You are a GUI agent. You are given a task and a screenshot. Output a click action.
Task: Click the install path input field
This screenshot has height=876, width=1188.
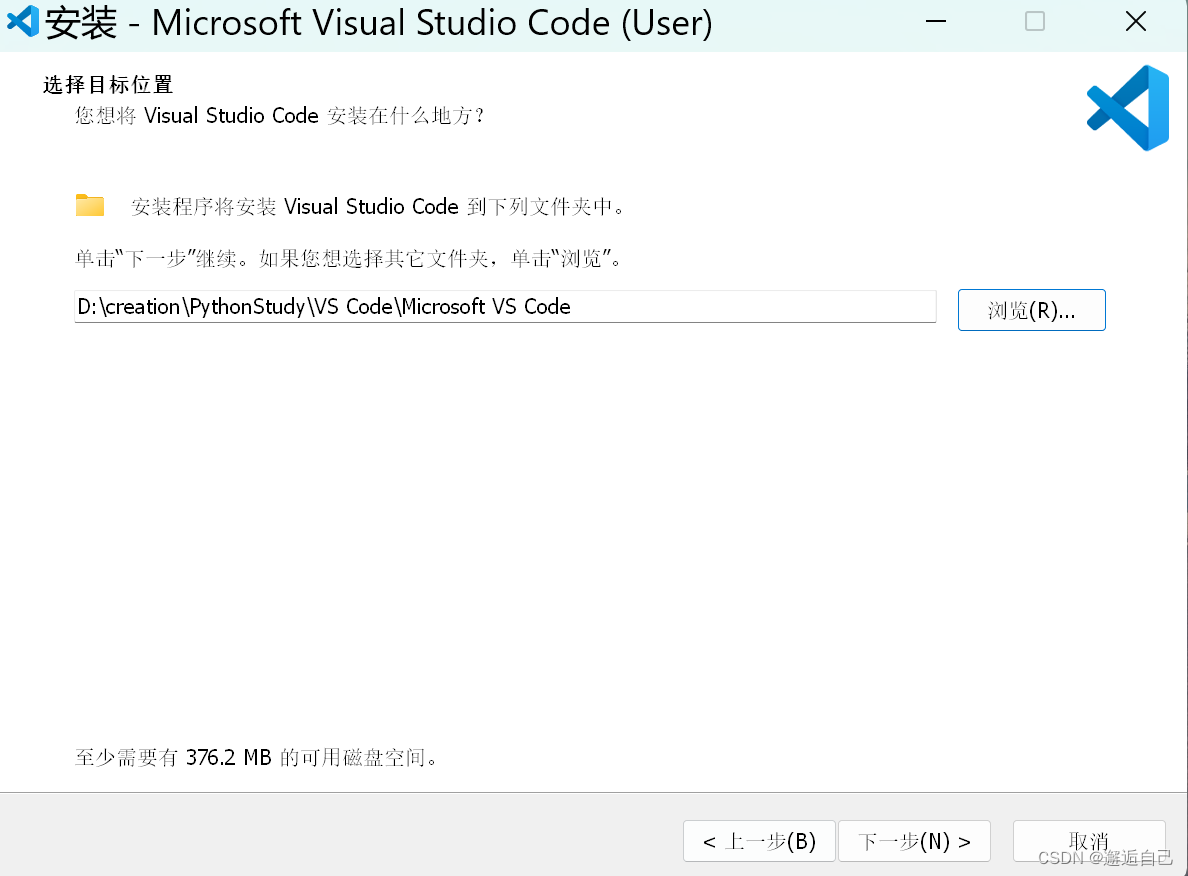[x=505, y=306]
